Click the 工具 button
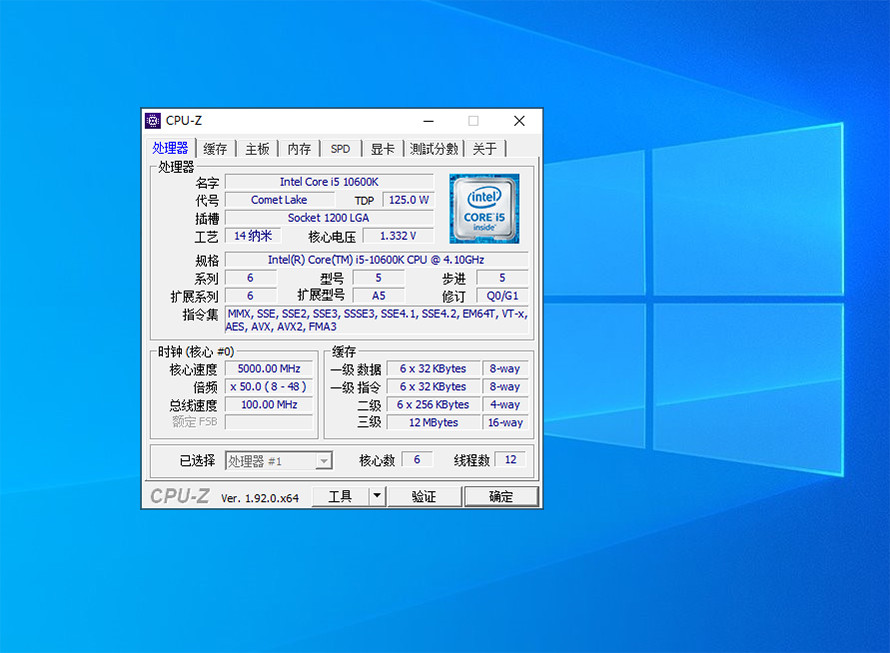Screen dimensions: 890x653 (341, 496)
